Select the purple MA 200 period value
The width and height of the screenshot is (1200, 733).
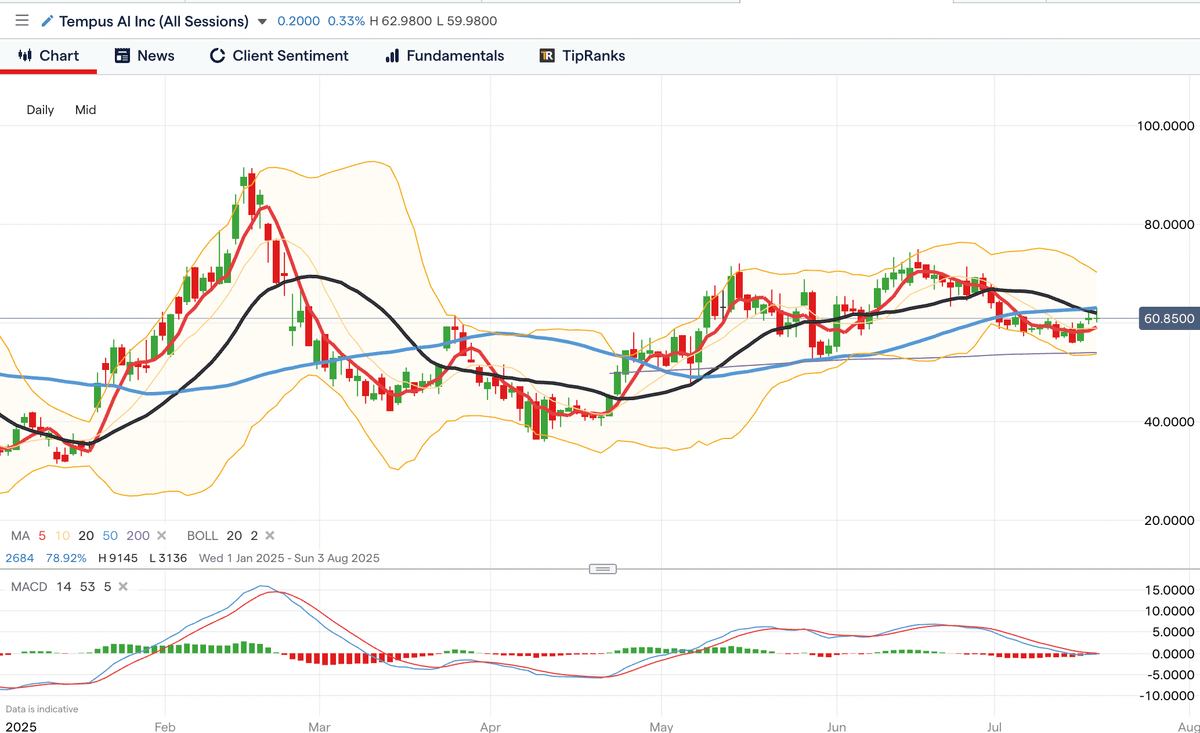(x=138, y=536)
